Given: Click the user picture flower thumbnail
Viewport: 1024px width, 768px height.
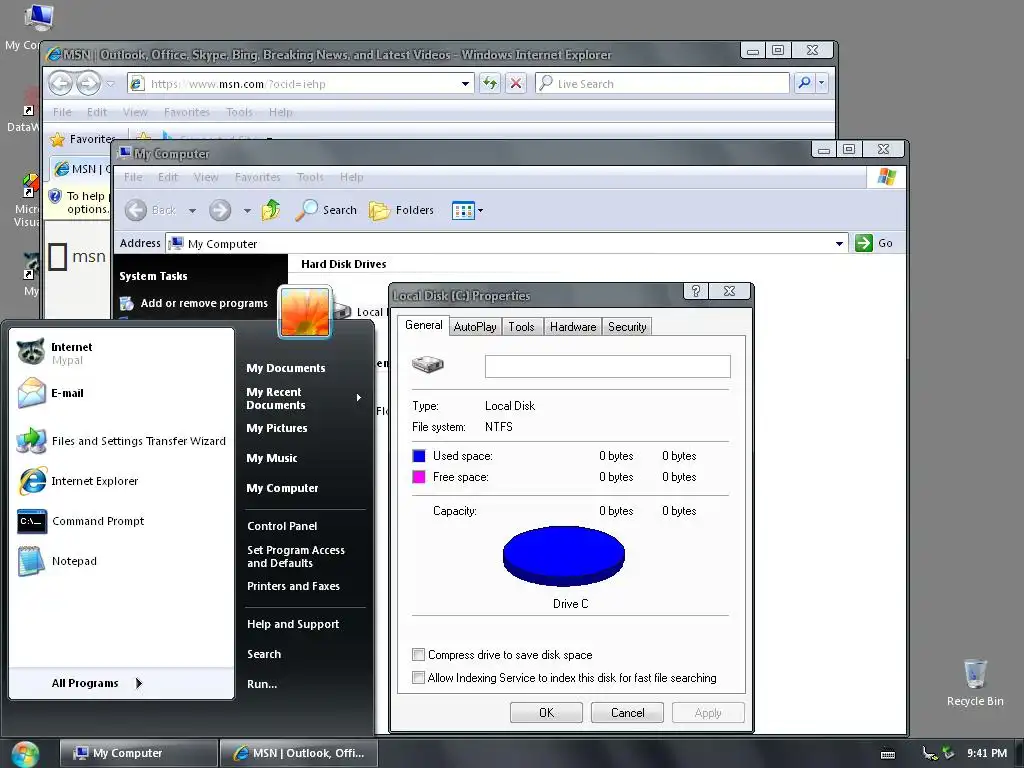Looking at the screenshot, I should coord(305,312).
